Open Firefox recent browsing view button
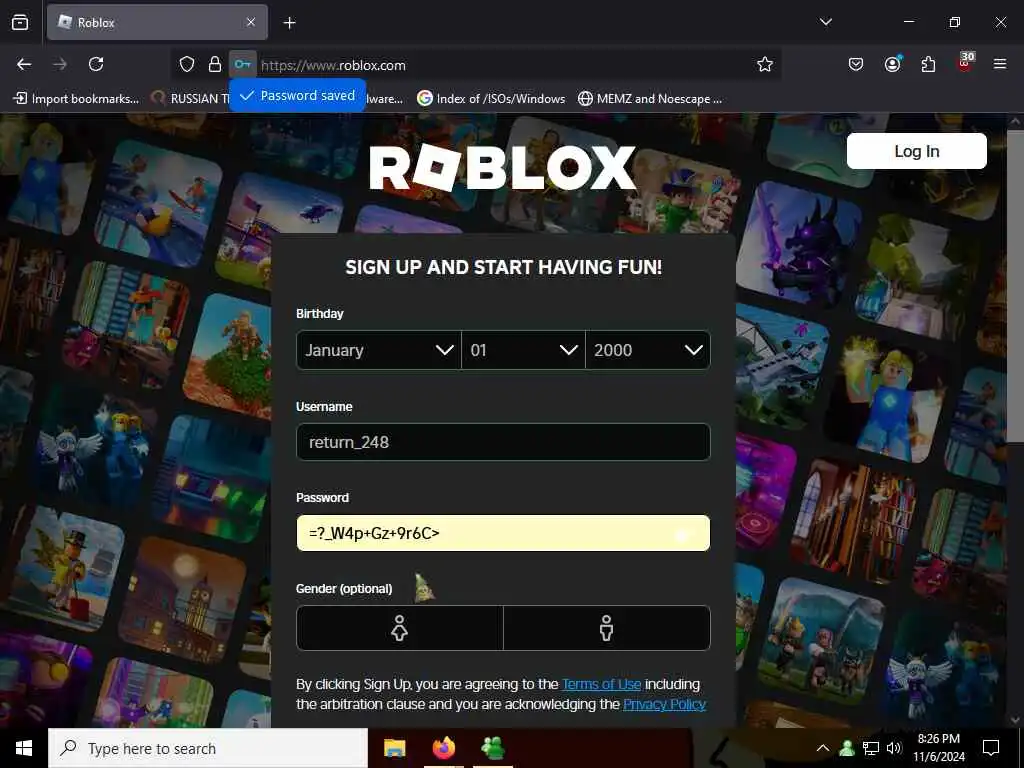1024x768 pixels. pos(20,22)
